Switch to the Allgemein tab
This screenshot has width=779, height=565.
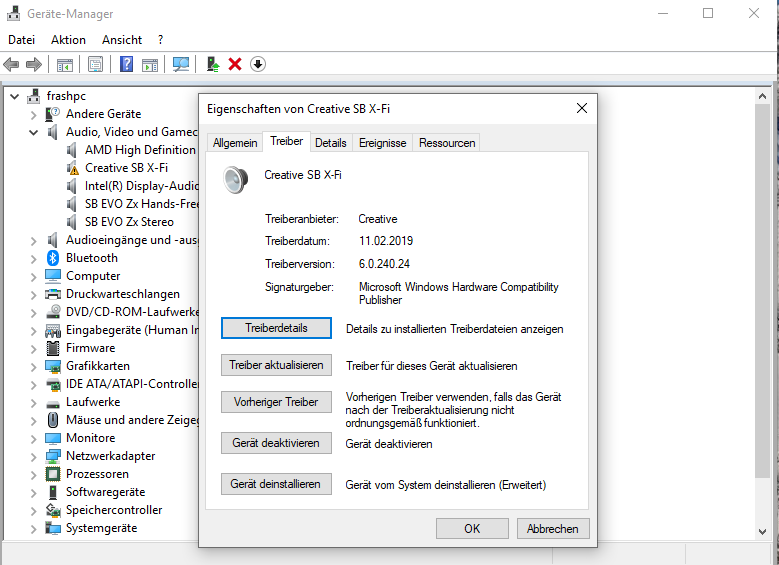(235, 143)
